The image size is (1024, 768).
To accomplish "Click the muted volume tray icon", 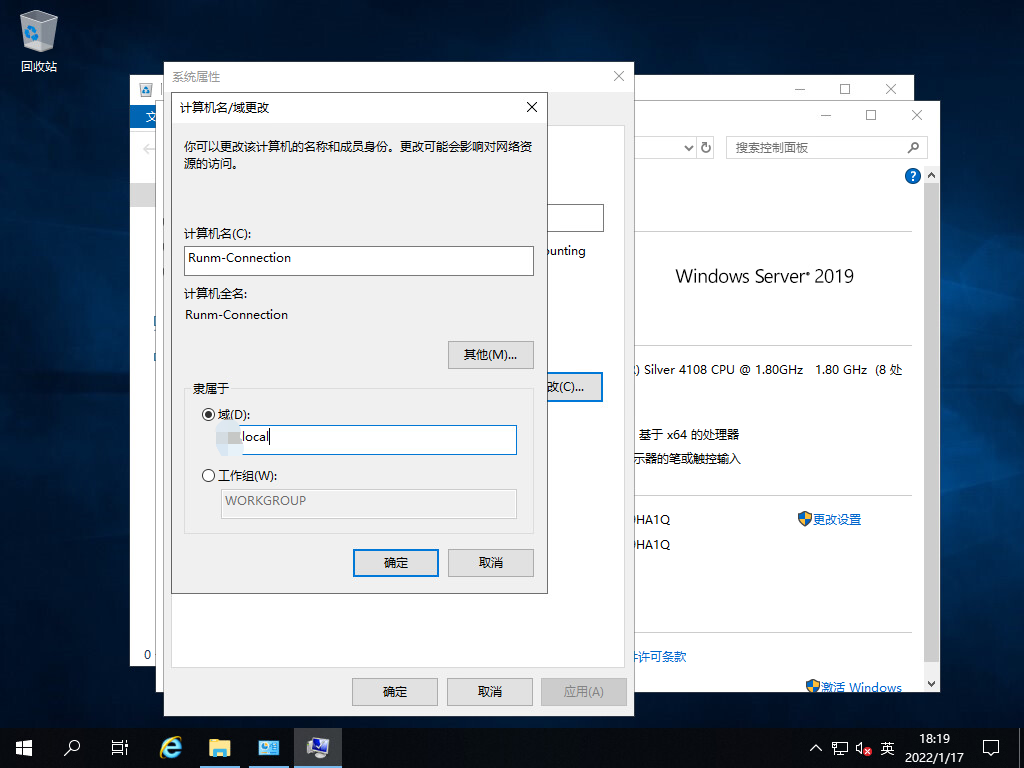I will pyautogui.click(x=863, y=748).
